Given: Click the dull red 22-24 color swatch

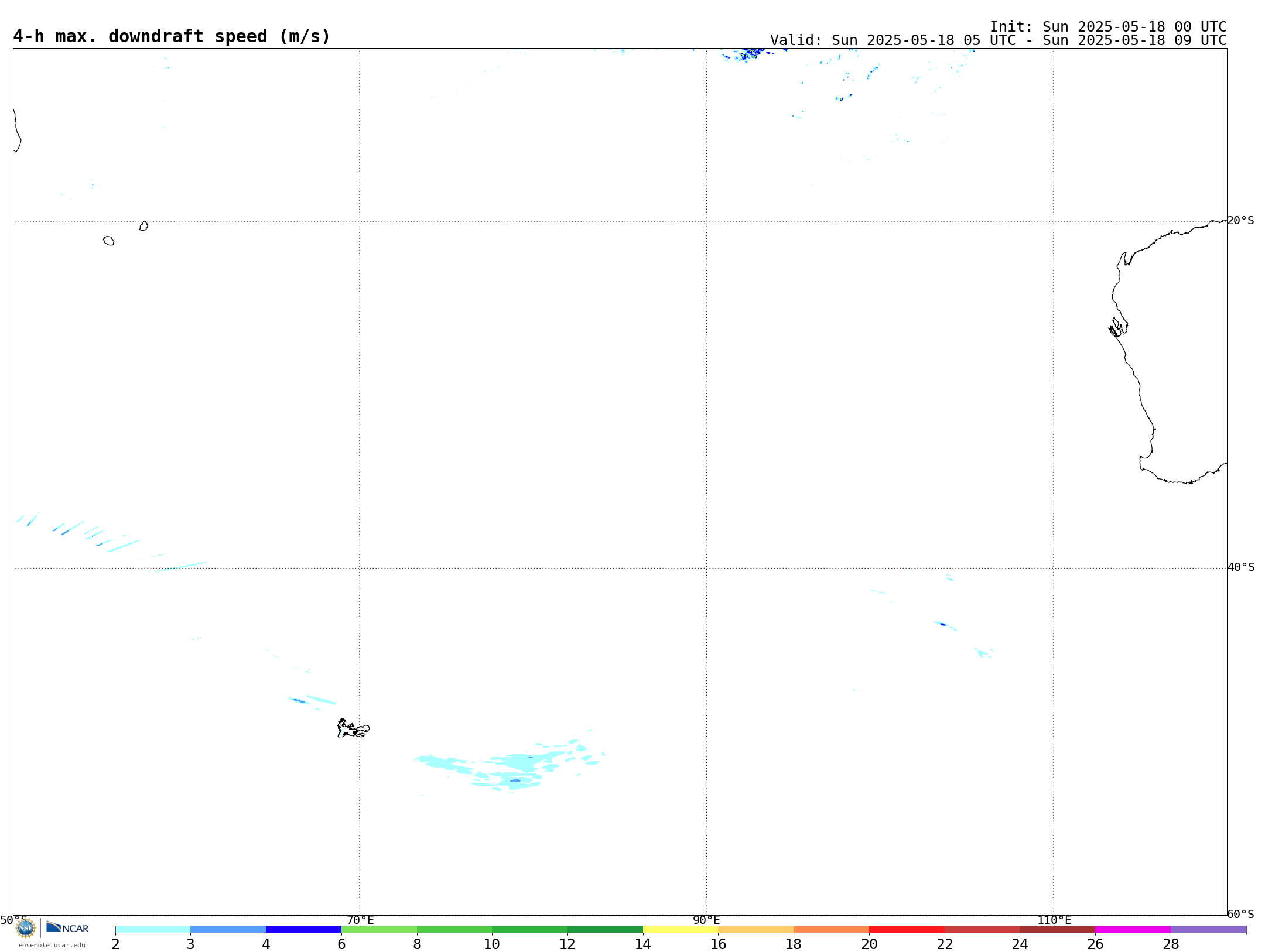Looking at the screenshot, I should (x=982, y=930).
